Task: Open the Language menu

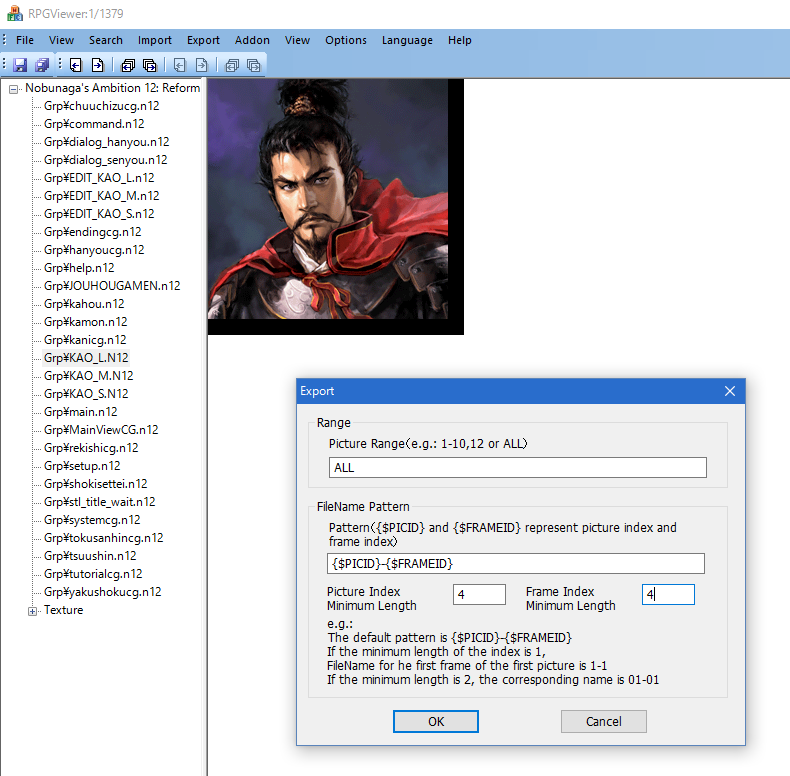Action: click(x=407, y=40)
